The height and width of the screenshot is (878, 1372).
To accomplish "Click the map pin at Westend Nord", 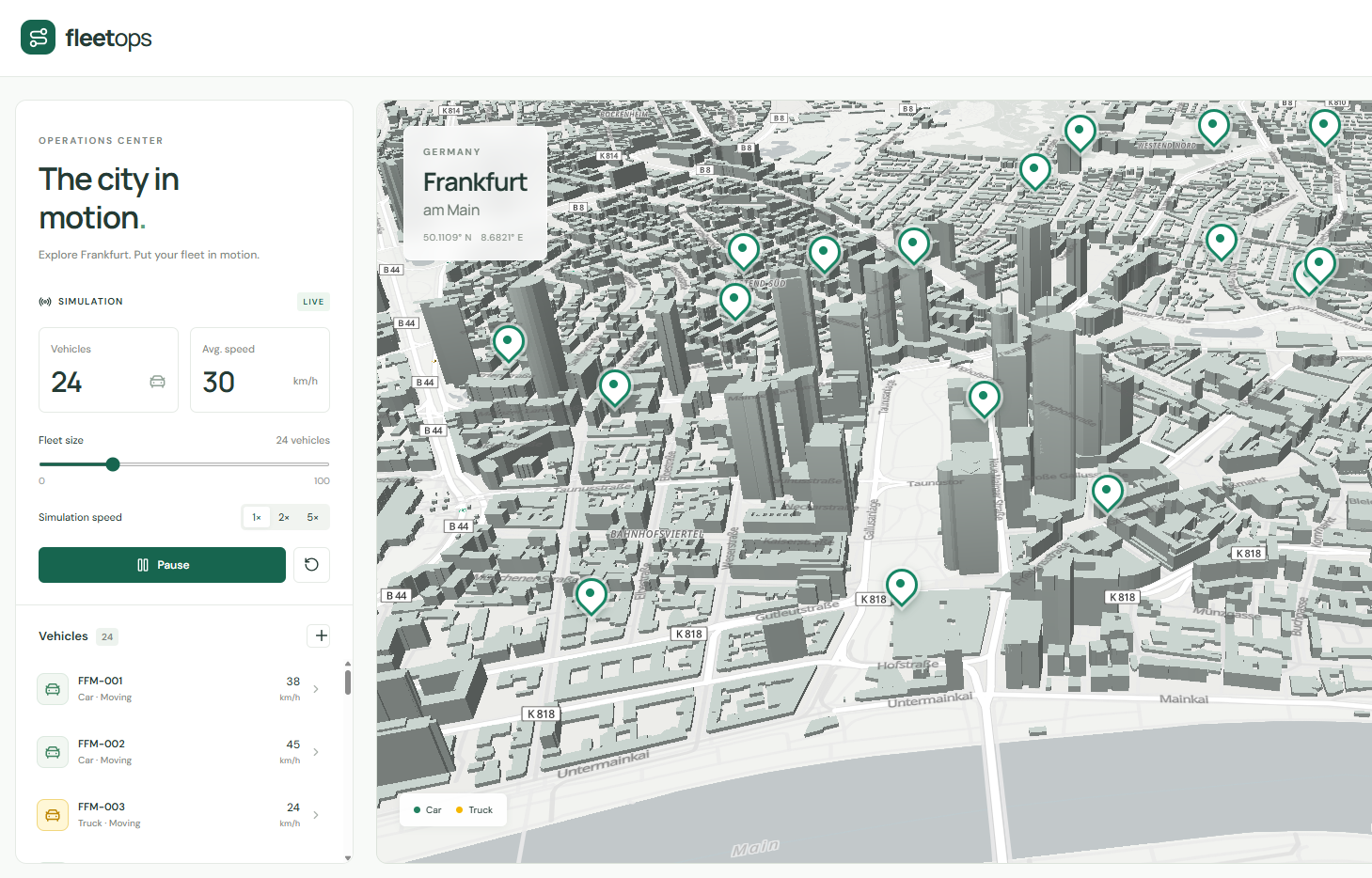I will tap(1213, 126).
